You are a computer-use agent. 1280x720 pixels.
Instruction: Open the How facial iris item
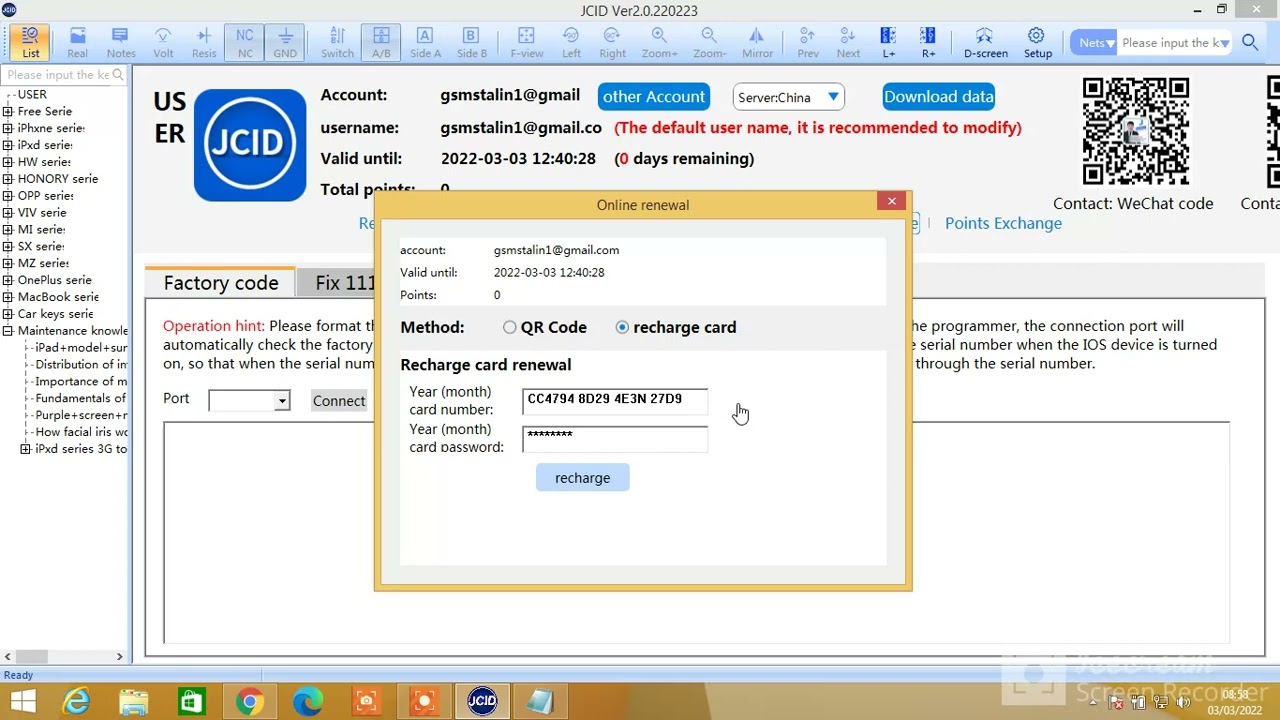pos(81,432)
